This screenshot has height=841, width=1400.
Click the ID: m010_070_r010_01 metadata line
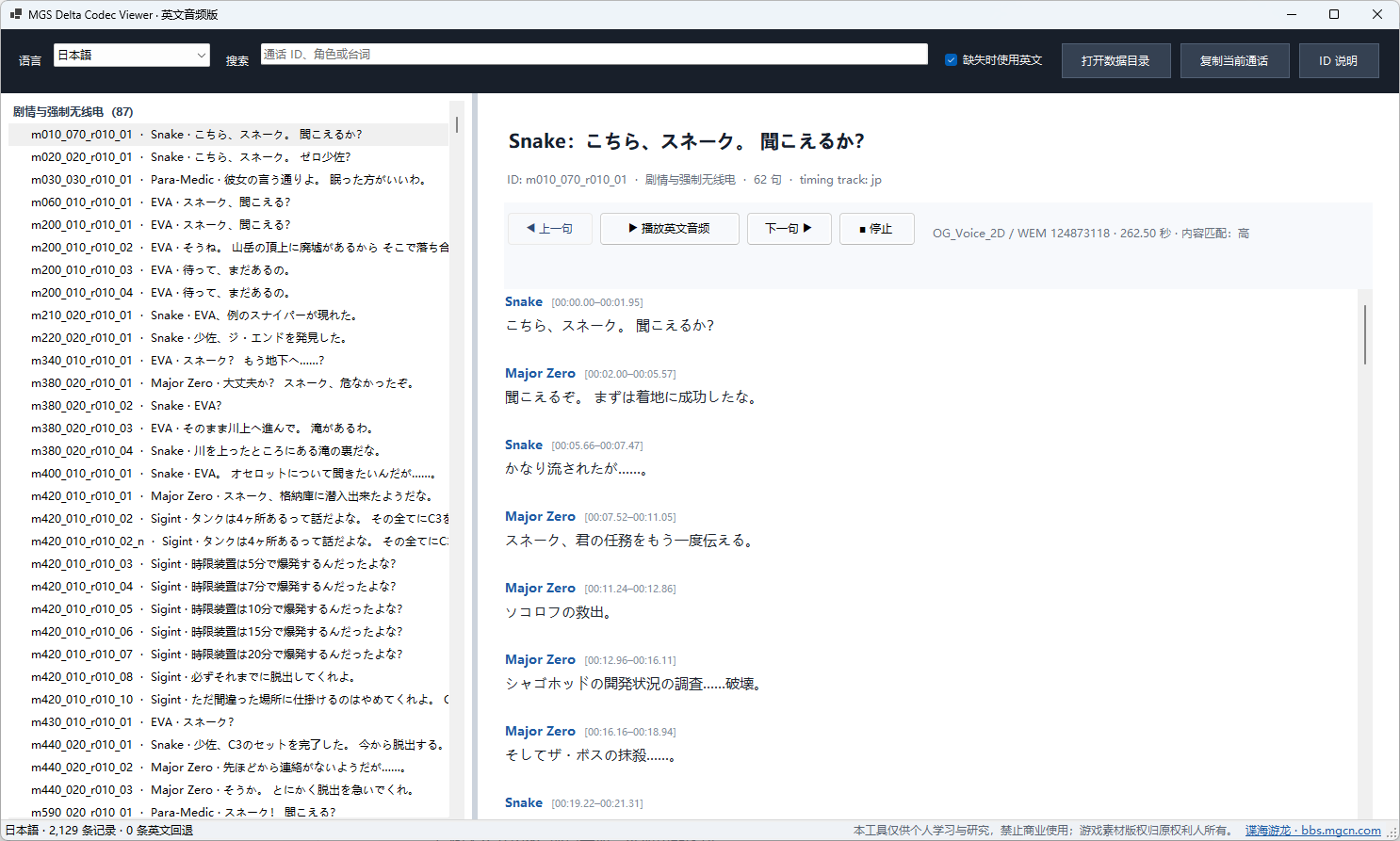point(694,180)
